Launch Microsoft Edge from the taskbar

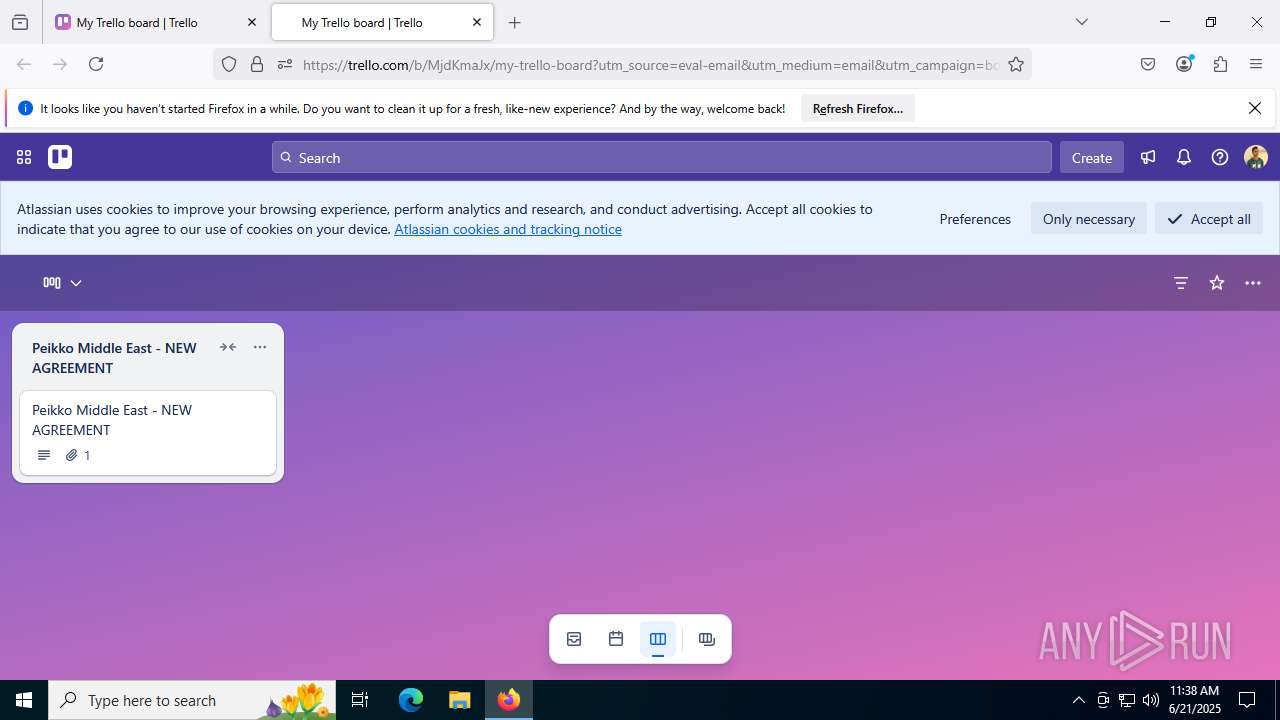[411, 700]
